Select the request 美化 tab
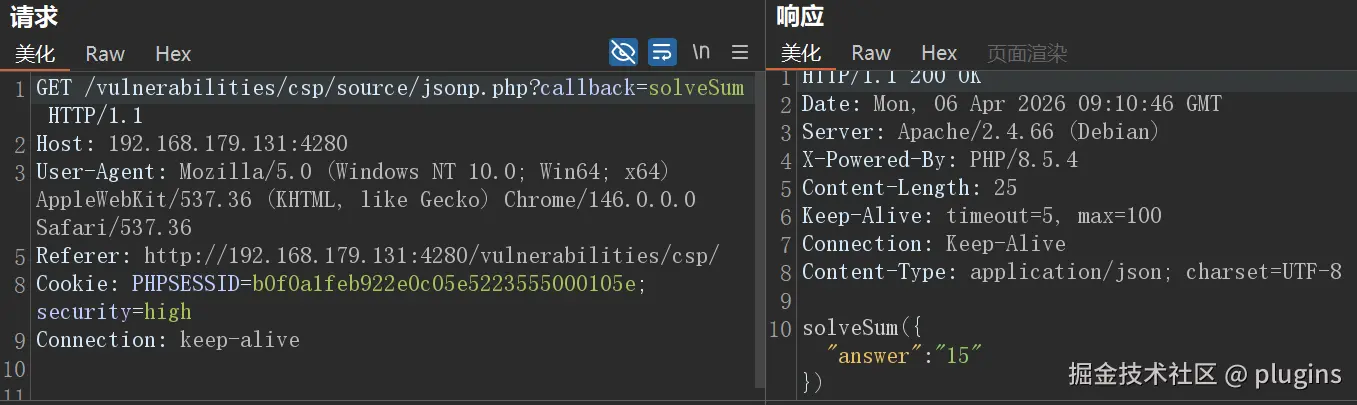This screenshot has width=1357, height=405. [35, 54]
